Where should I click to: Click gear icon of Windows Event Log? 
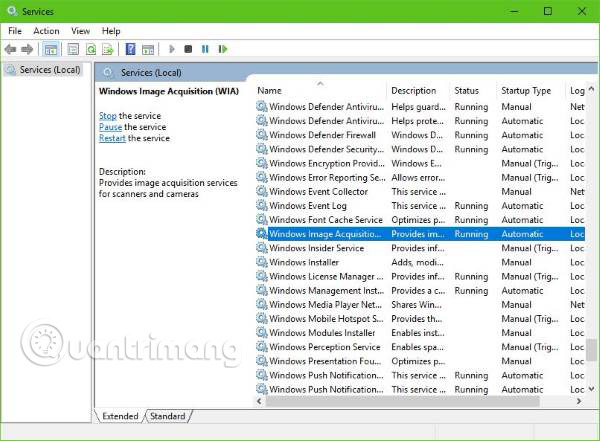(x=262, y=206)
